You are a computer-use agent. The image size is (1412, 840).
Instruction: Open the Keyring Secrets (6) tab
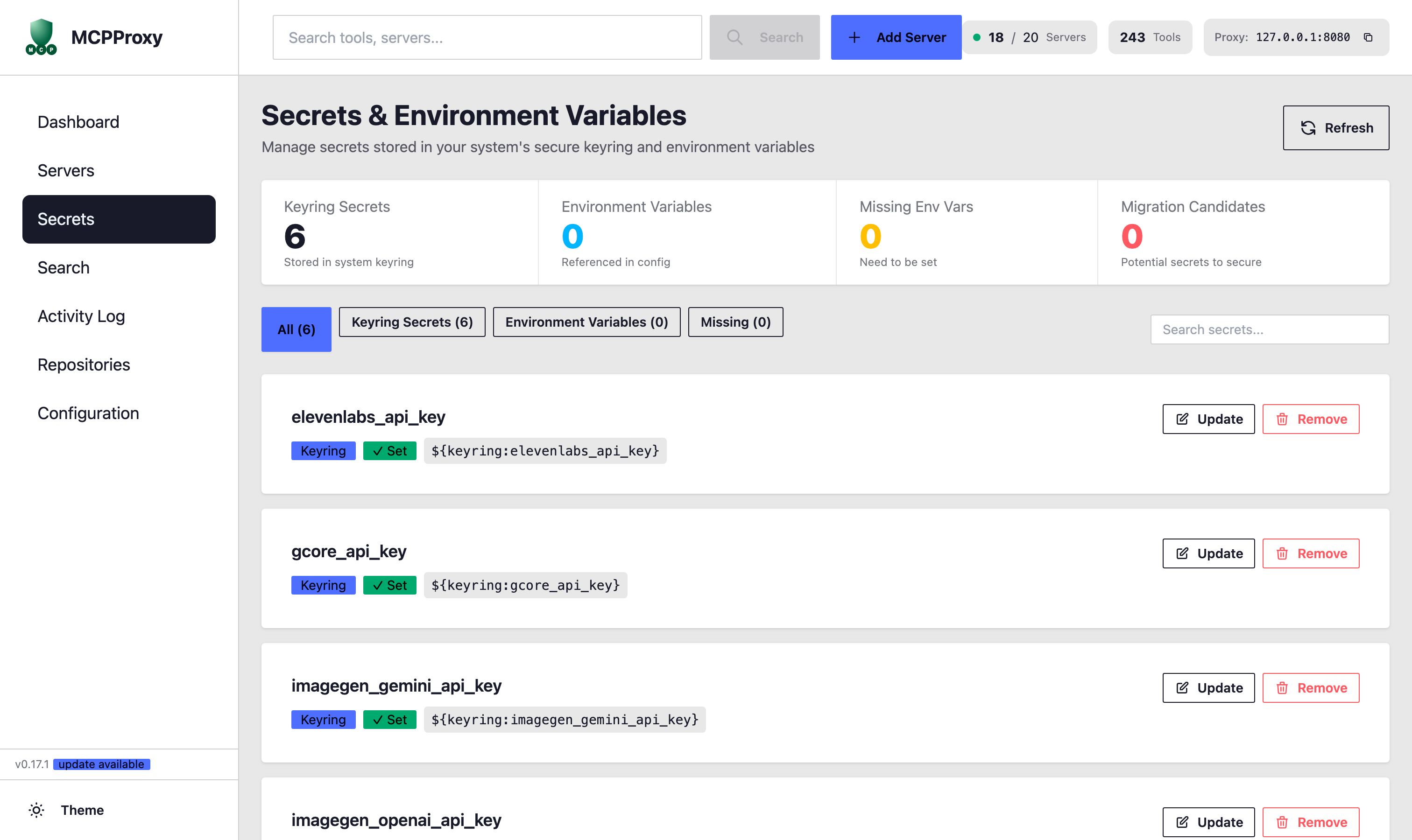(x=412, y=322)
